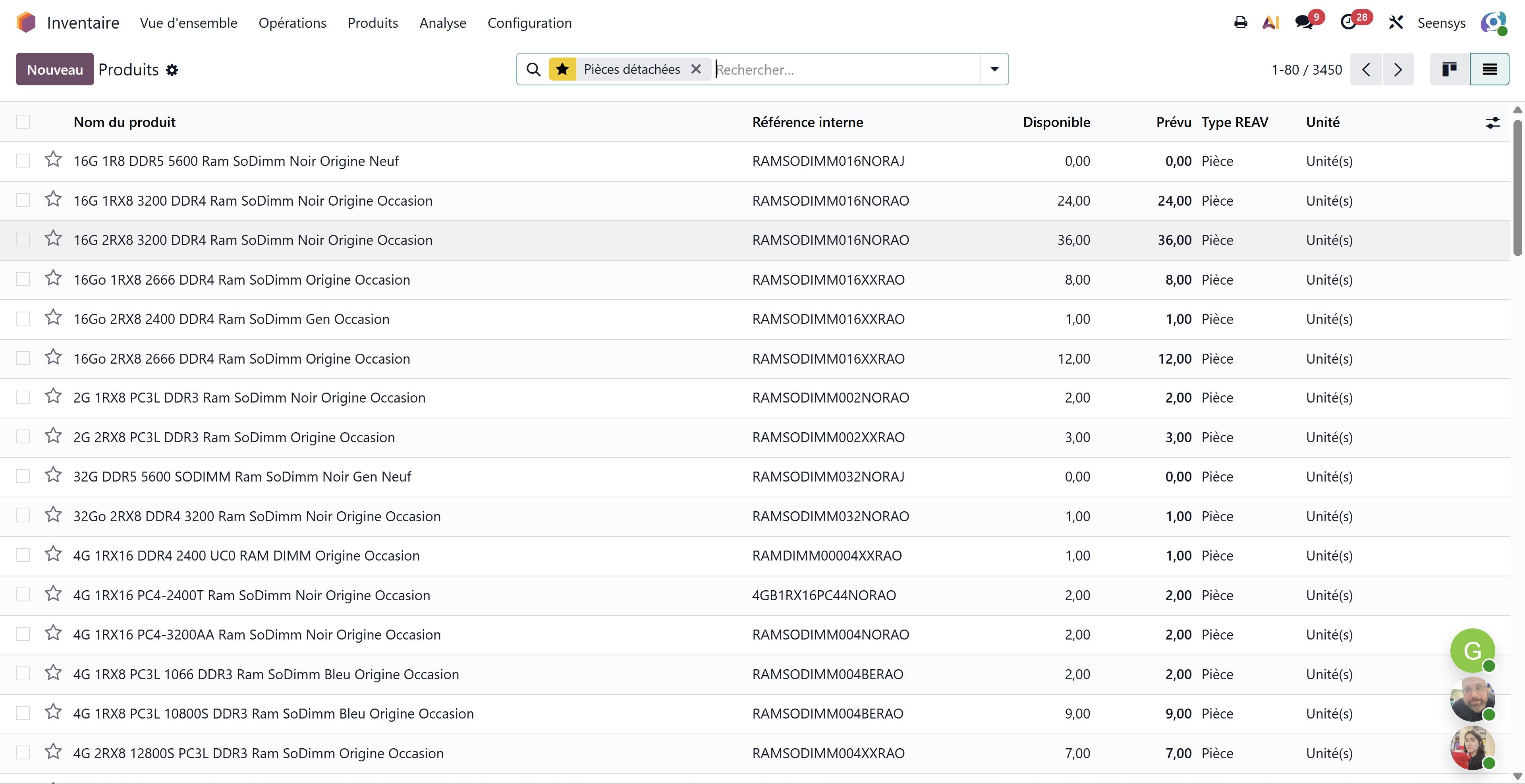Screen dimensions: 1525x784
Task: Click reference RAMDIMM00004XXRAO
Action: point(826,556)
